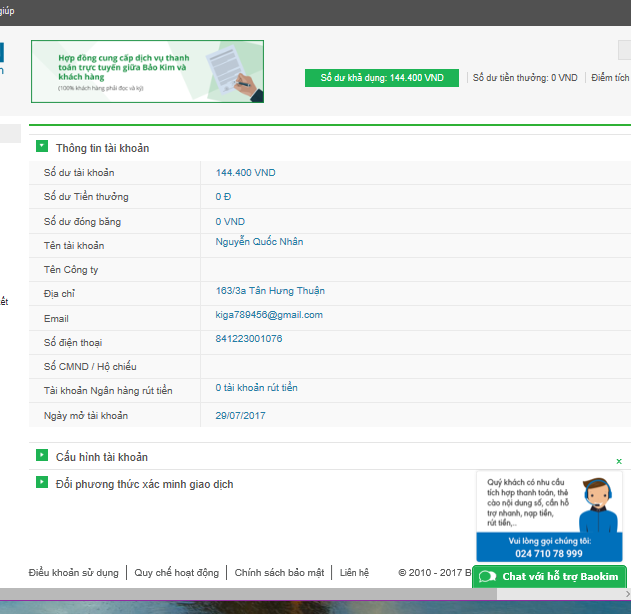Open Liên hệ footer link

[x=354, y=573]
